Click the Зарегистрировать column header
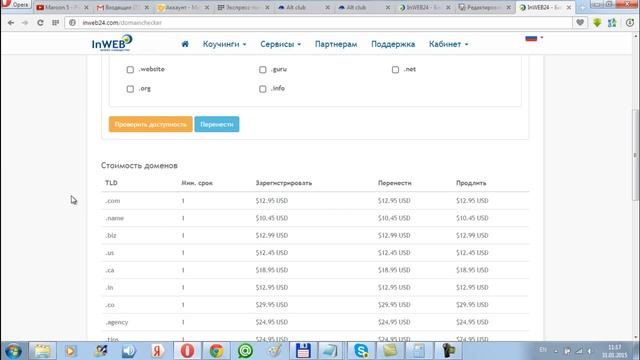Image resolution: width=640 pixels, height=360 pixels. (x=284, y=183)
